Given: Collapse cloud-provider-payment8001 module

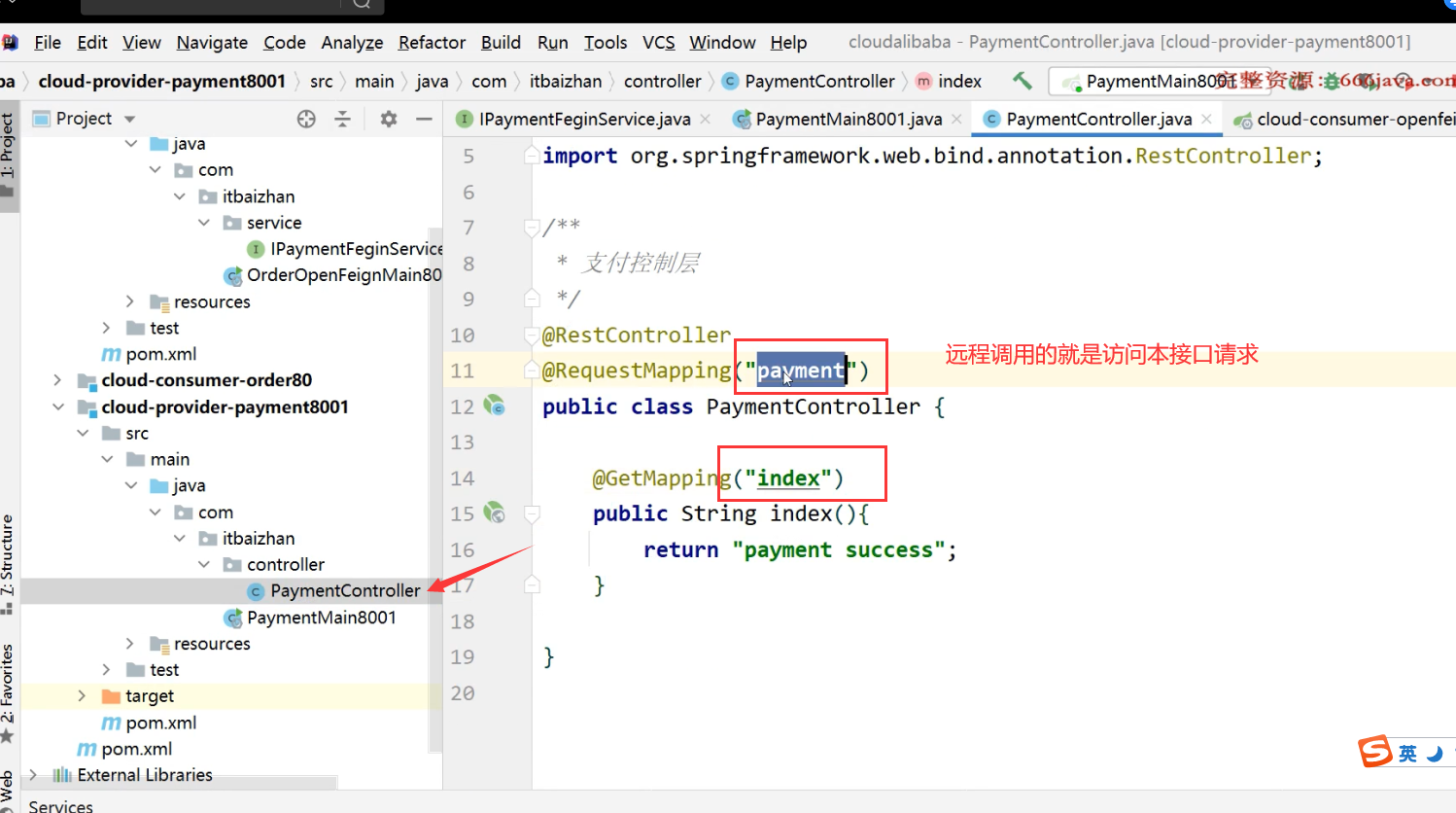Looking at the screenshot, I should click(x=57, y=406).
